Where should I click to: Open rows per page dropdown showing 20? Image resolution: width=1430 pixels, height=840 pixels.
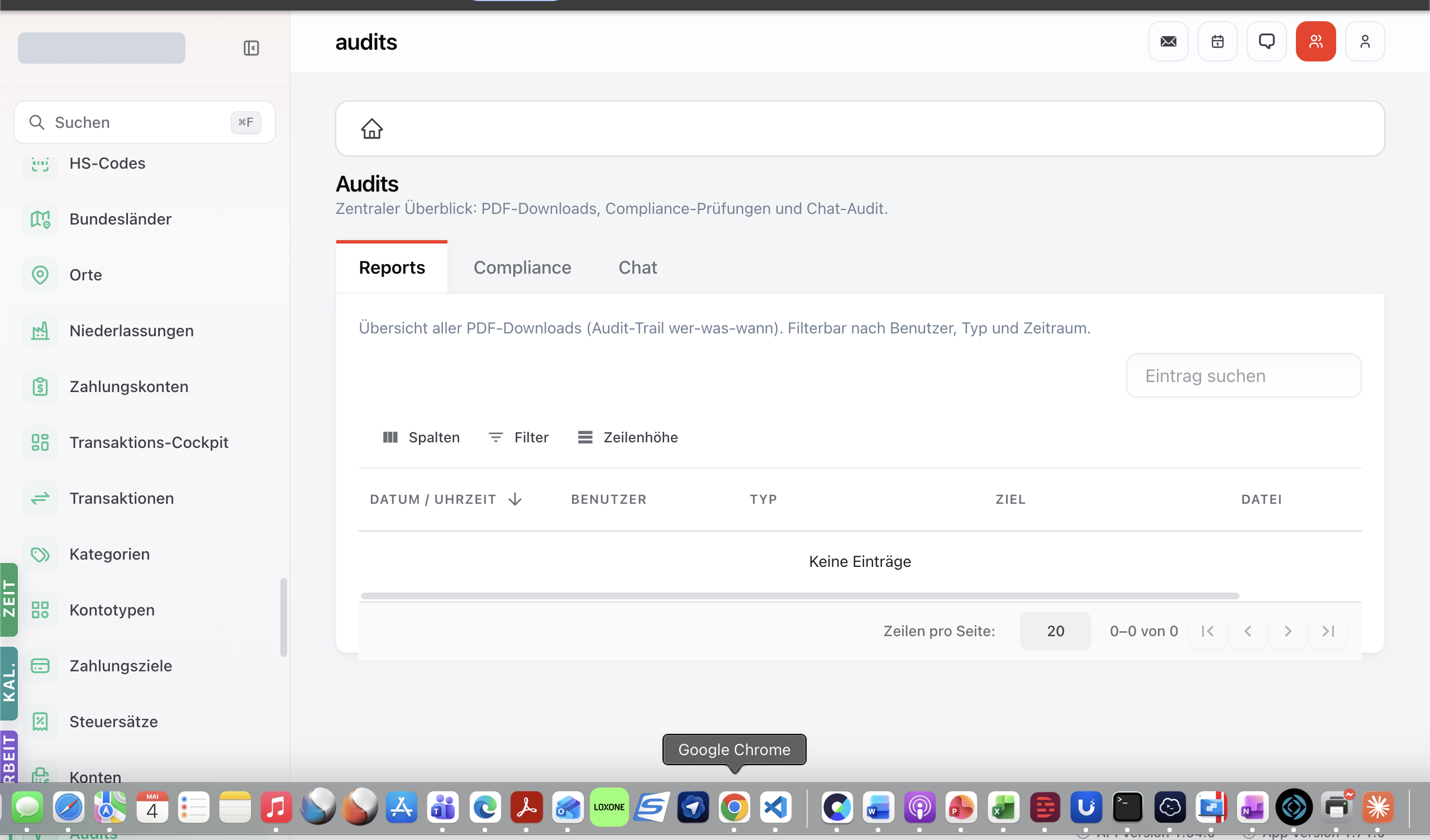pyautogui.click(x=1055, y=631)
